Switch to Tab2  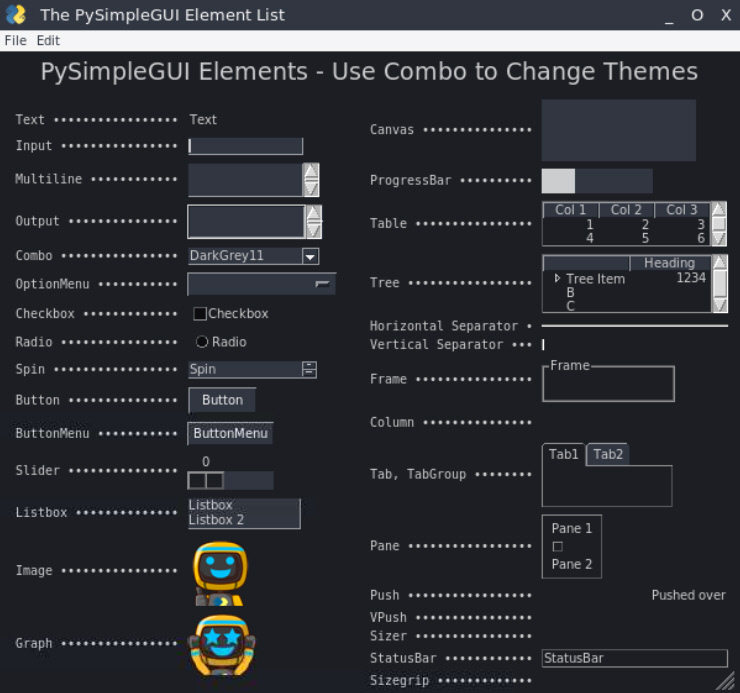tap(608, 454)
